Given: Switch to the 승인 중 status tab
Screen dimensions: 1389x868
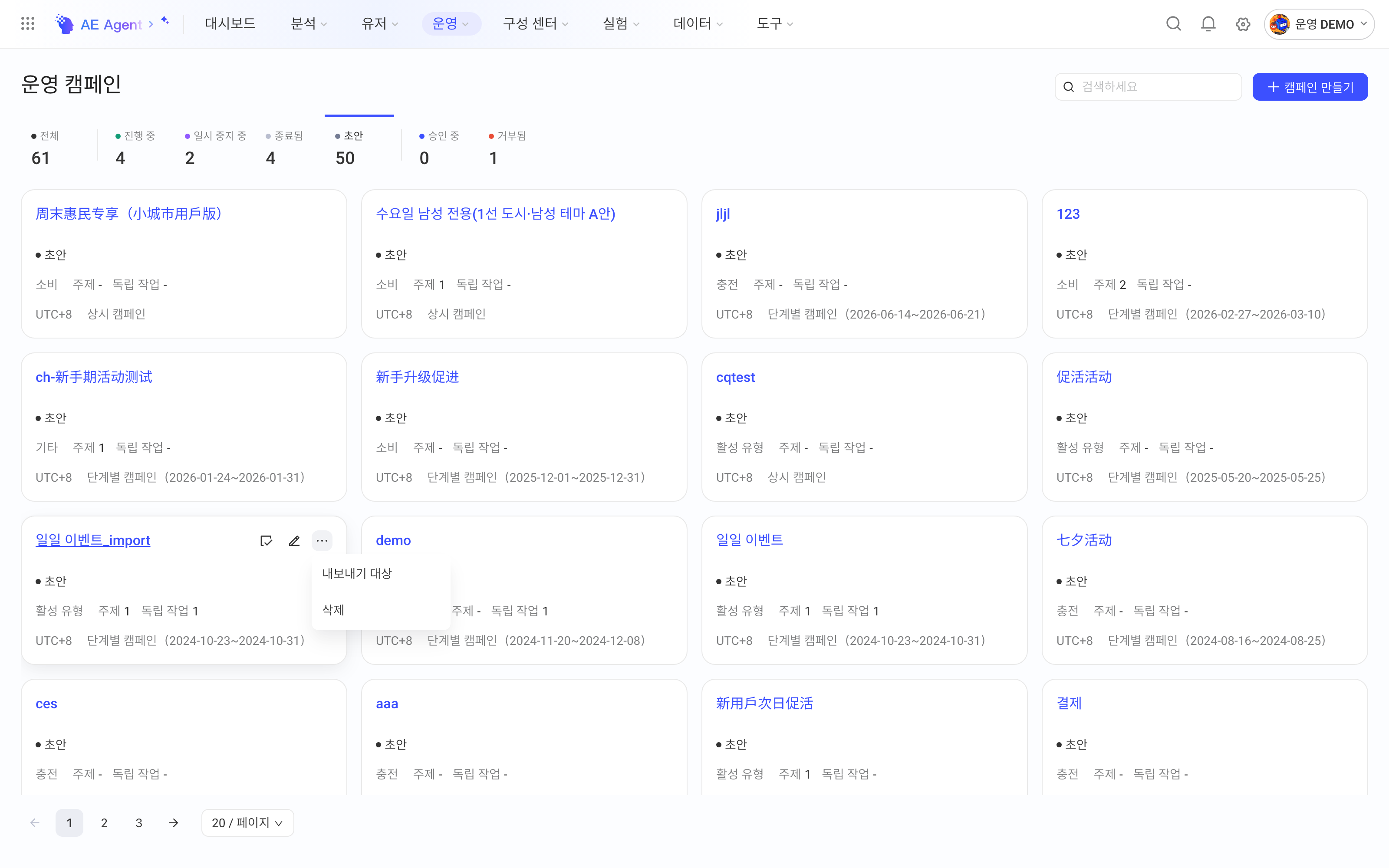Looking at the screenshot, I should click(439, 148).
